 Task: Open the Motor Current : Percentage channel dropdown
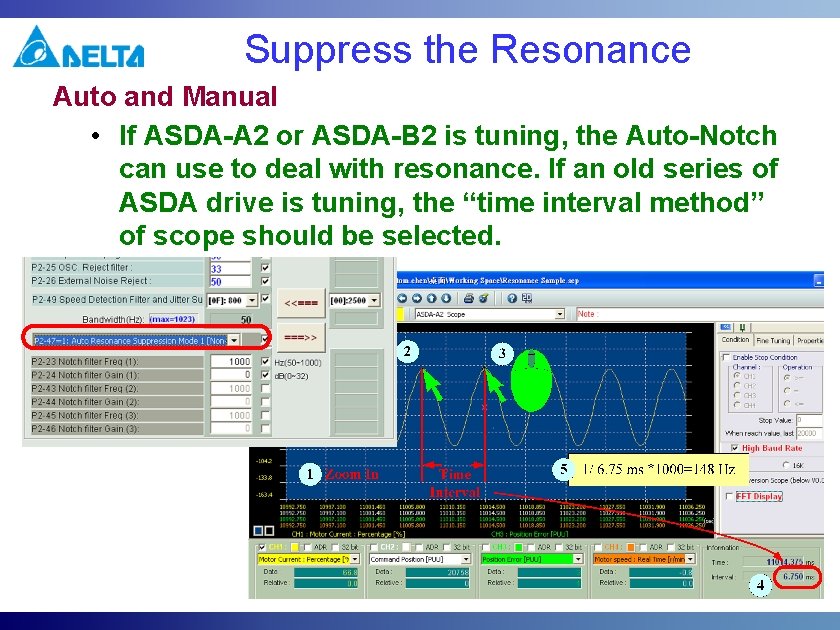[355, 559]
